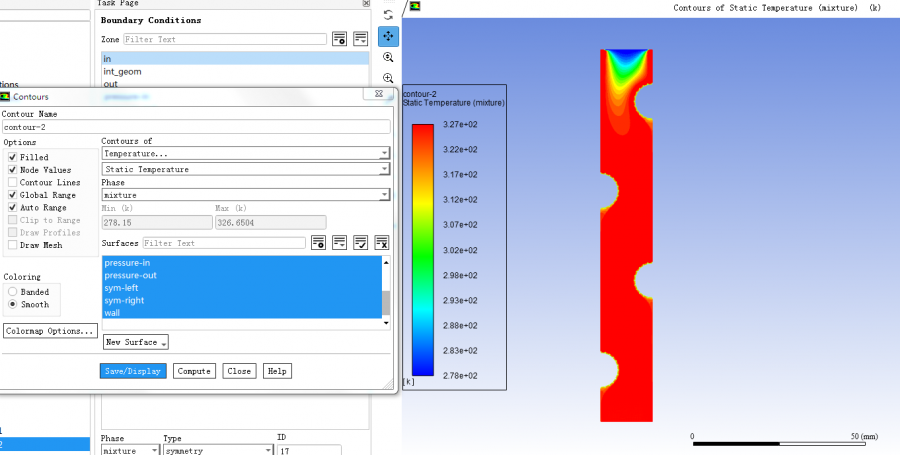The width and height of the screenshot is (900, 455).
Task: Click the zoom in/out magnifier icon
Action: pos(388,57)
